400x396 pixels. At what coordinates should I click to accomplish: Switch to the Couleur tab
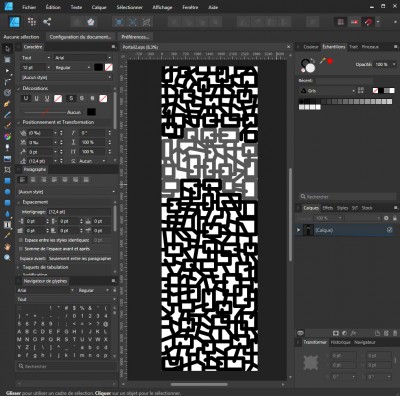click(311, 47)
